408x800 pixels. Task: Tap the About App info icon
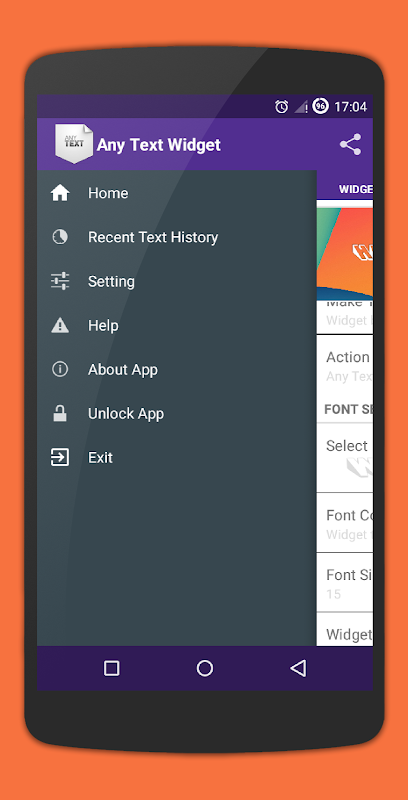[60, 369]
